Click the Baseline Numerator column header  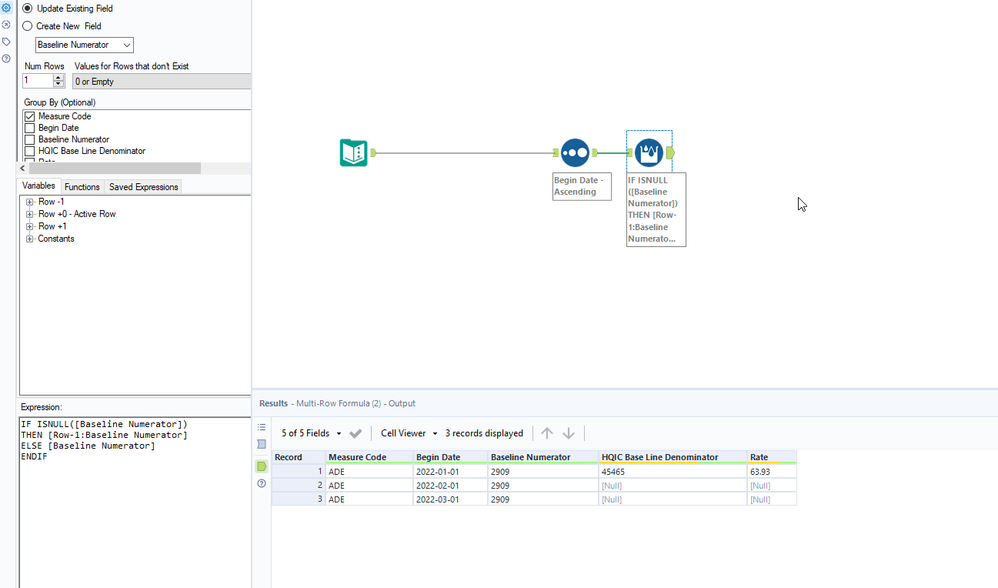click(x=543, y=457)
